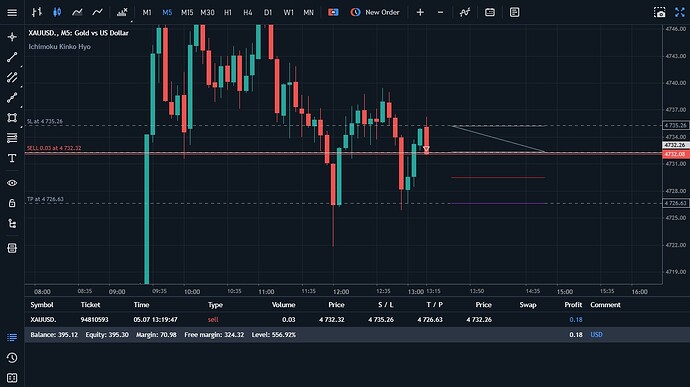Select the simple line chart icon
This screenshot has height=387, width=690.
(97, 12)
